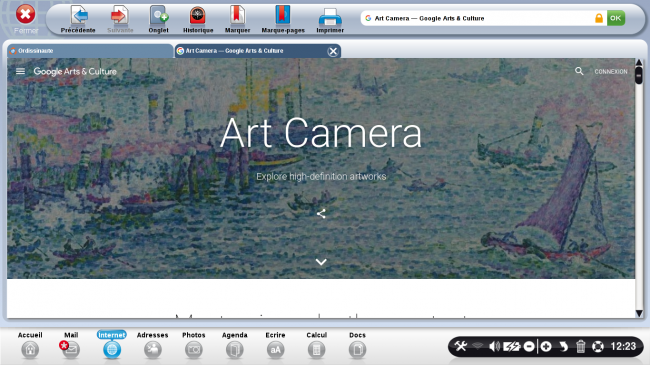This screenshot has width=650, height=365.
Task: Zoom in with the plus icon
Action: [546, 346]
